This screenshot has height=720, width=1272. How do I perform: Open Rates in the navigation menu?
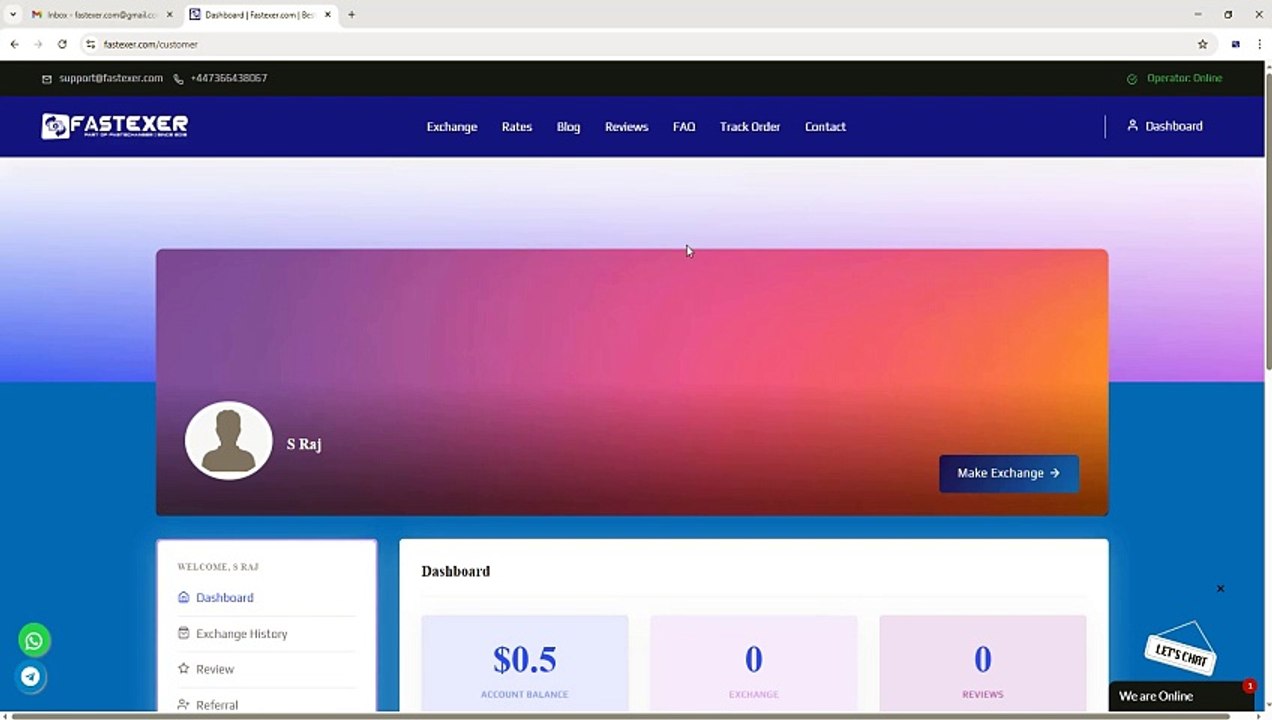click(x=517, y=127)
